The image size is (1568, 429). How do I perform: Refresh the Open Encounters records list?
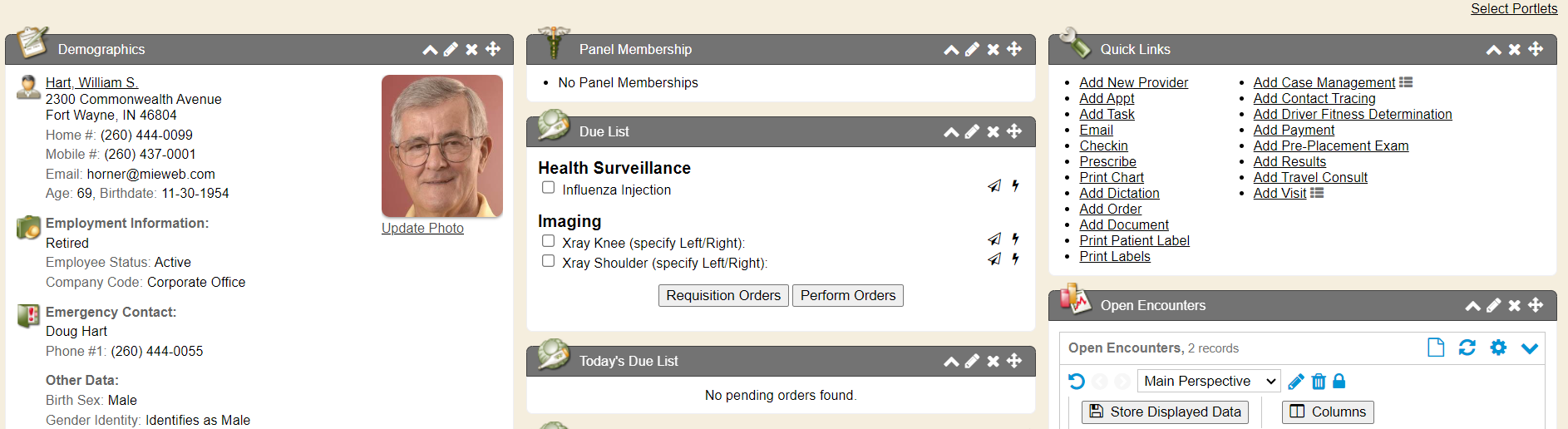1467,348
